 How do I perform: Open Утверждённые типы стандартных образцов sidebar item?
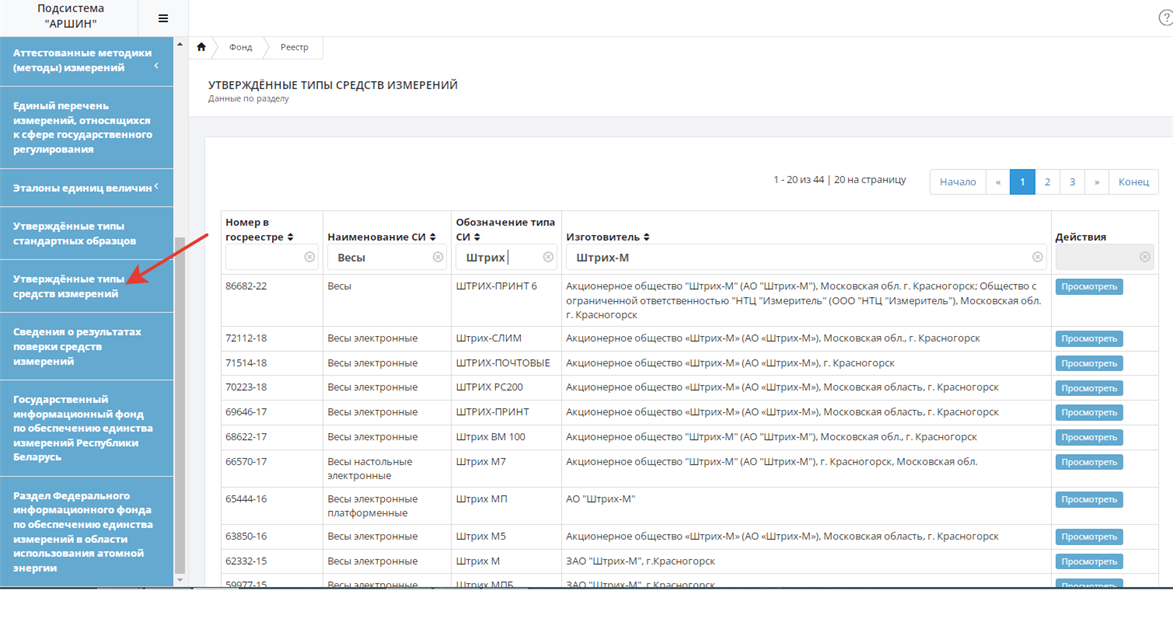click(x=87, y=233)
